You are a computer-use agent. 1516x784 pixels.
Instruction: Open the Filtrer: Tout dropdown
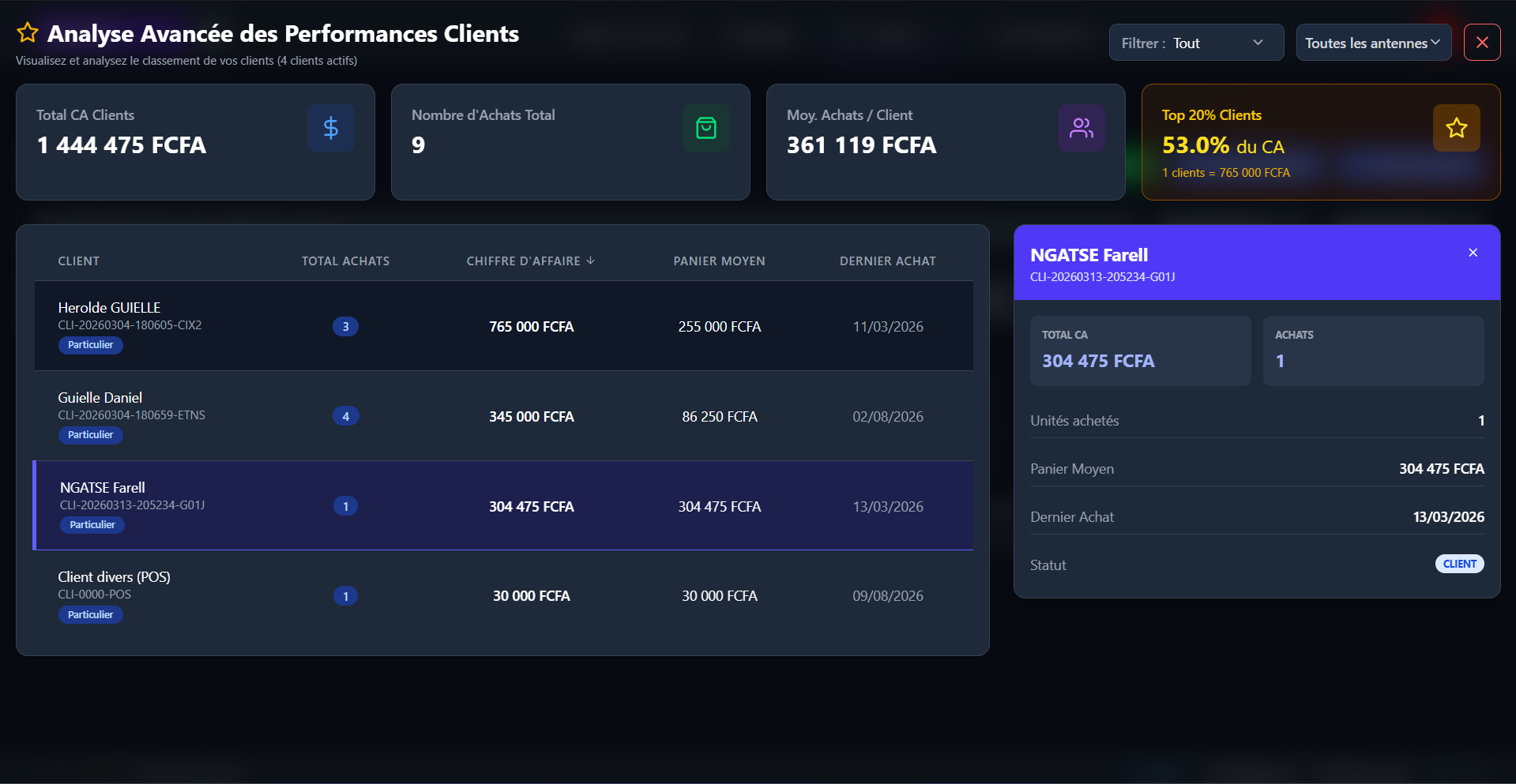[x=1196, y=43]
